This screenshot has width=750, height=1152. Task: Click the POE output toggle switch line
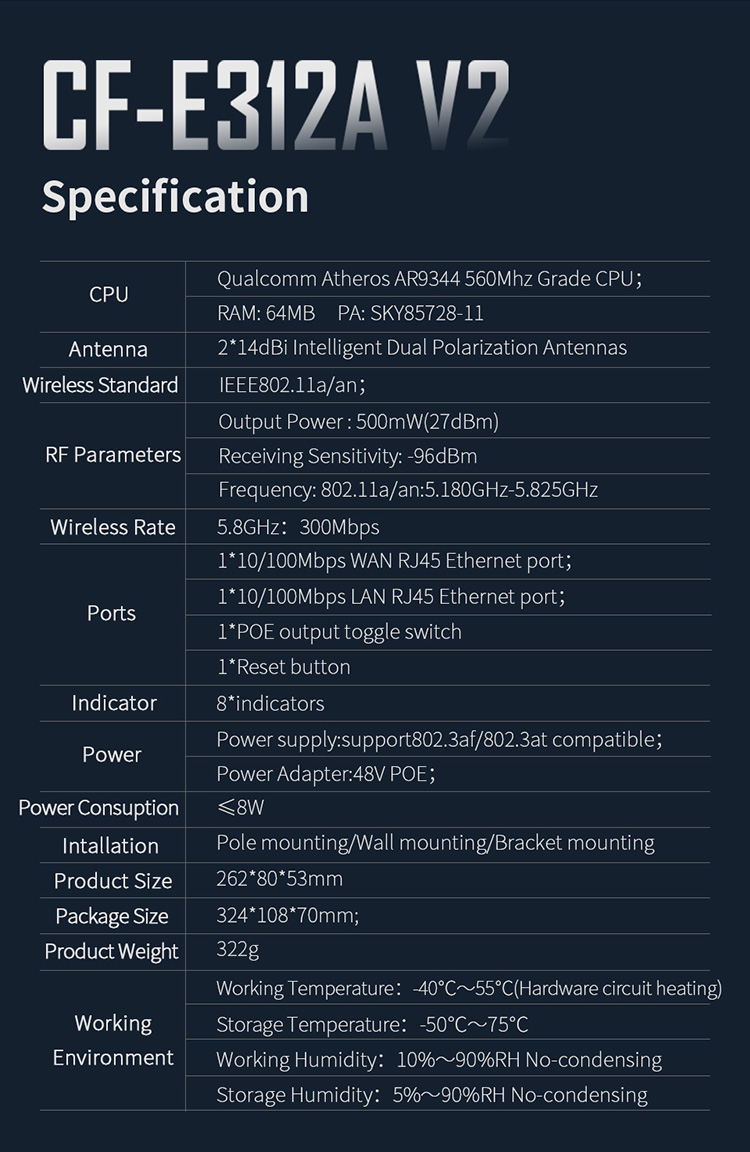(x=339, y=632)
